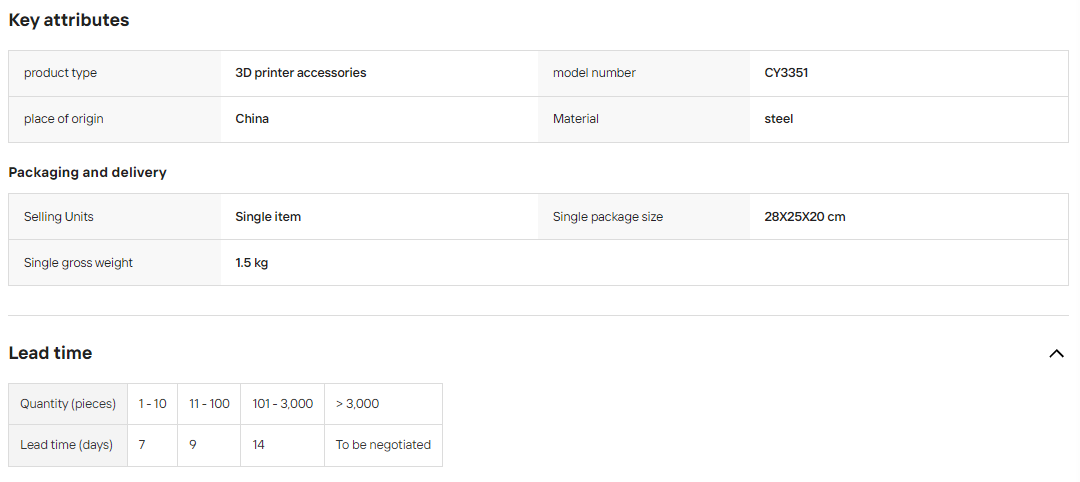Click the 11 - 100 quantity cell
Screen dimensions: 1080x482
pos(209,404)
